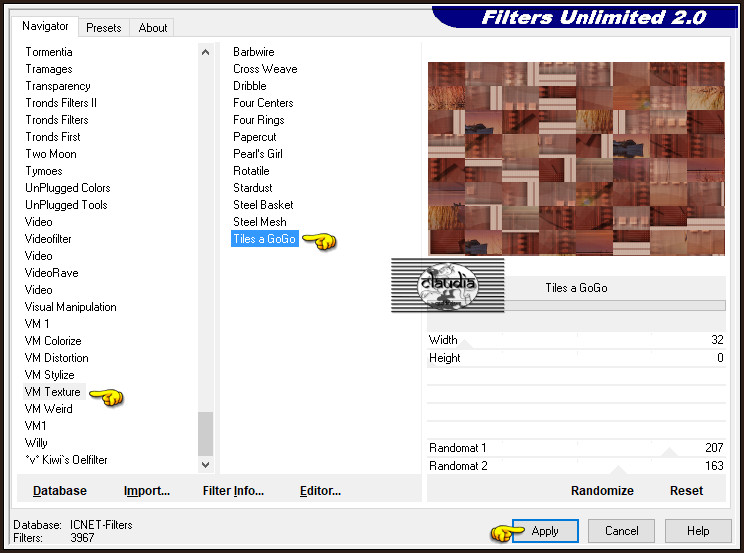Screen dimensions: 744x553
Task: Choose the Barbwire filter
Action: click(254, 52)
